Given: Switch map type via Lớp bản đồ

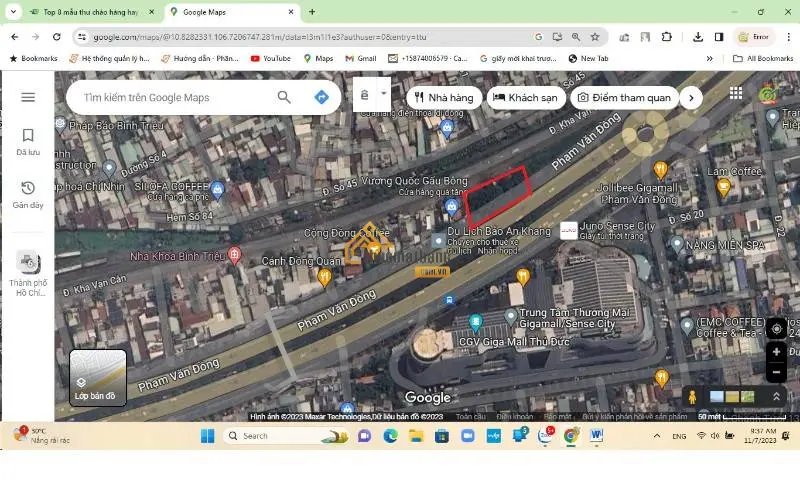Looking at the screenshot, I should [98, 377].
